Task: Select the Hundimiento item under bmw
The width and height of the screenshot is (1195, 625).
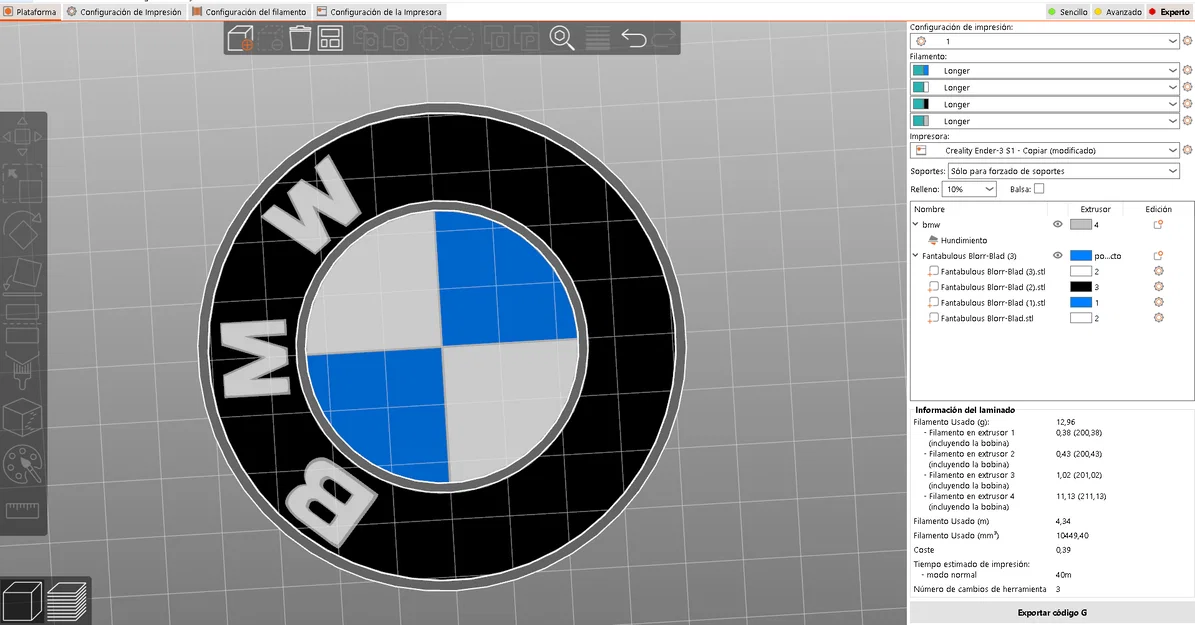Action: [963, 240]
